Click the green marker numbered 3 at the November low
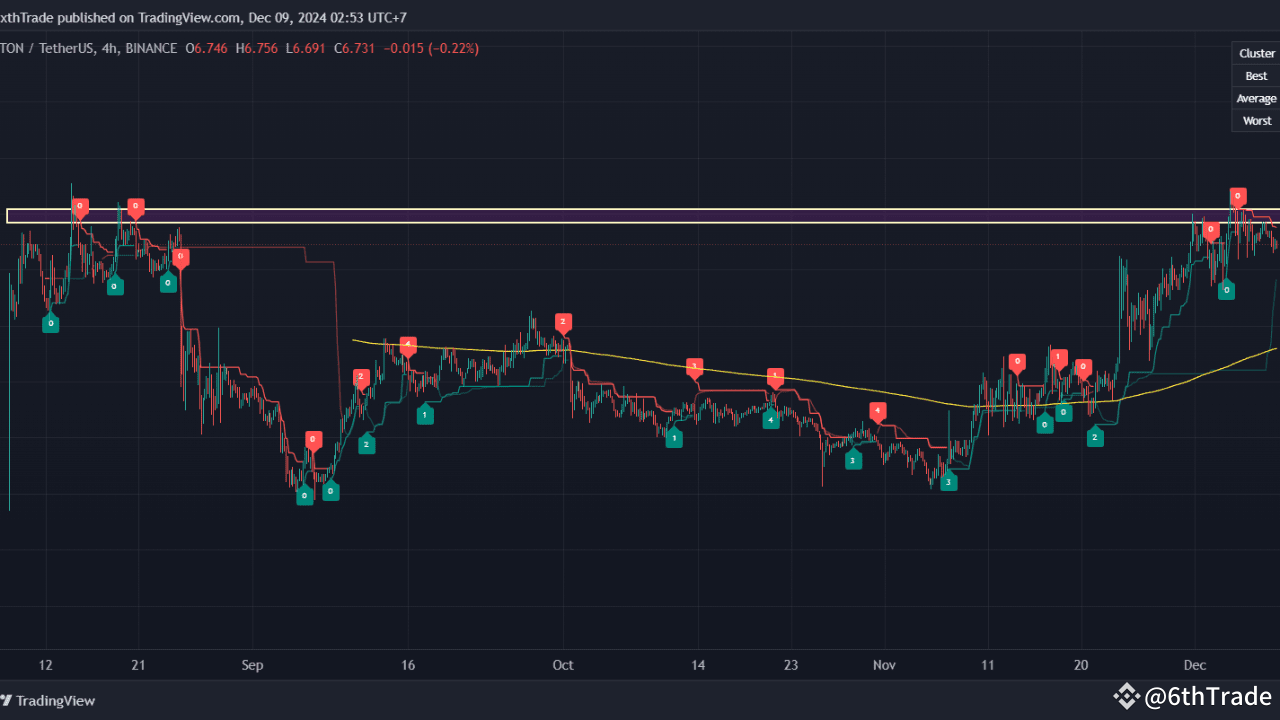The width and height of the screenshot is (1280, 720). click(948, 481)
